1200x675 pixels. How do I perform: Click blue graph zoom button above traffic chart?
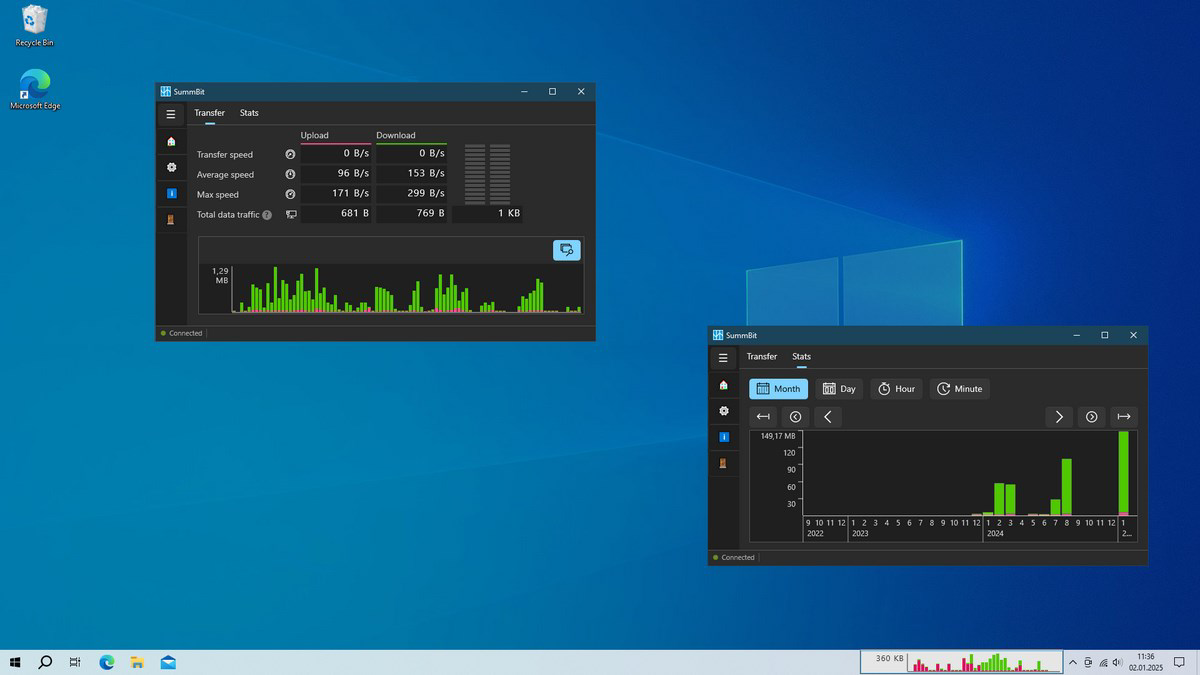[567, 250]
